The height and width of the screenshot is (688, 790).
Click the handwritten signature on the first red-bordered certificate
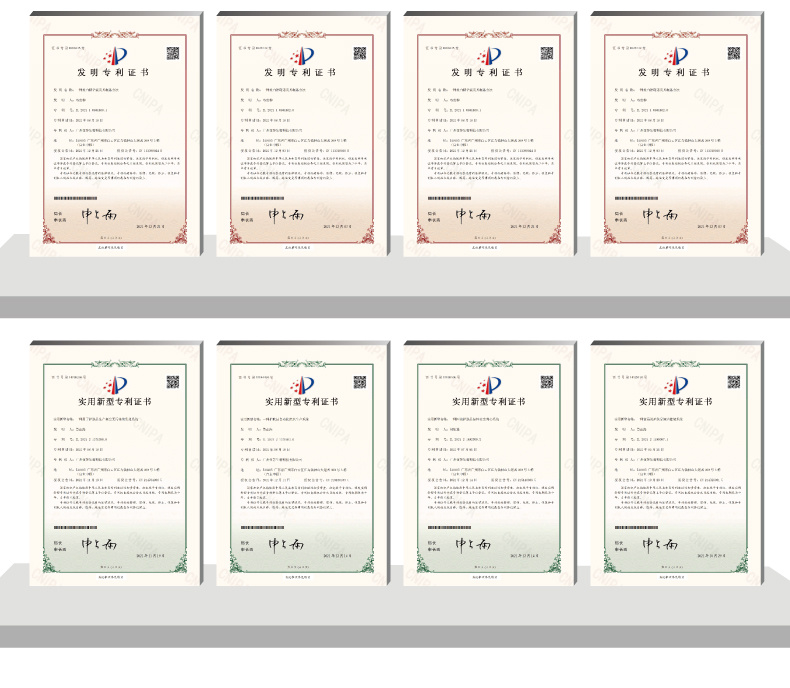click(x=99, y=216)
